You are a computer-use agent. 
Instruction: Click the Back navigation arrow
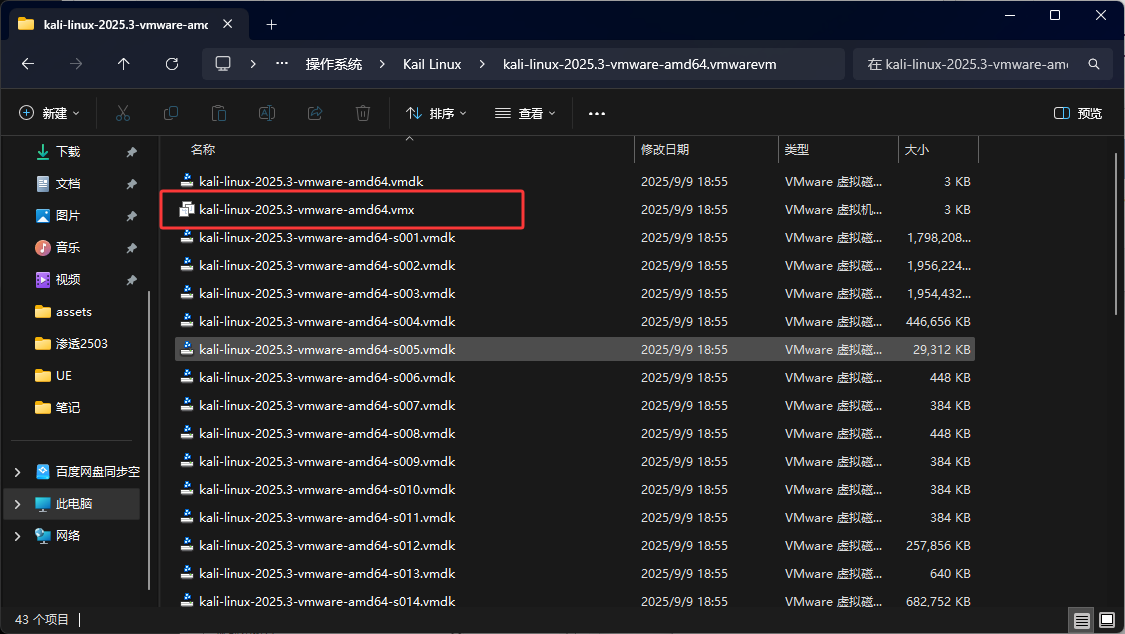pyautogui.click(x=28, y=64)
